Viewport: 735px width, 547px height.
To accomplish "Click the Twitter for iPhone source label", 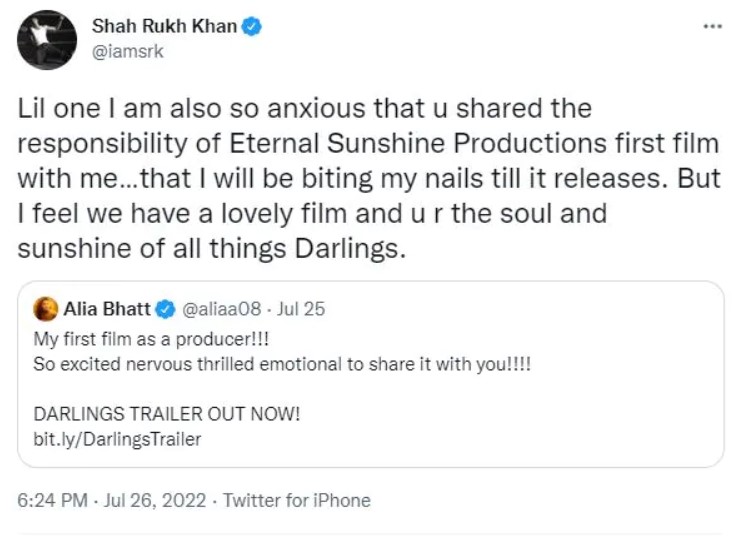I will tap(296, 500).
